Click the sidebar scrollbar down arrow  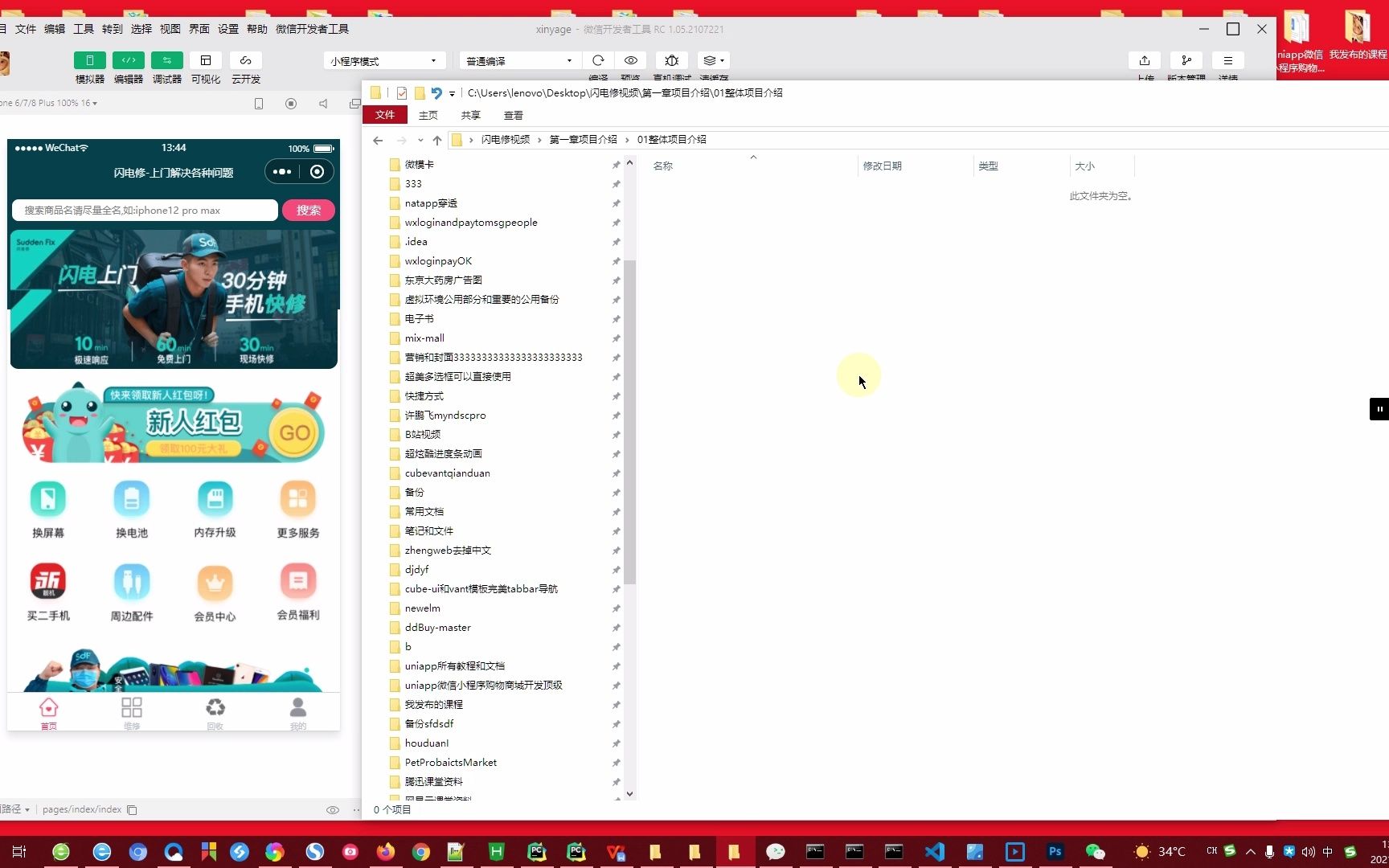click(x=629, y=794)
